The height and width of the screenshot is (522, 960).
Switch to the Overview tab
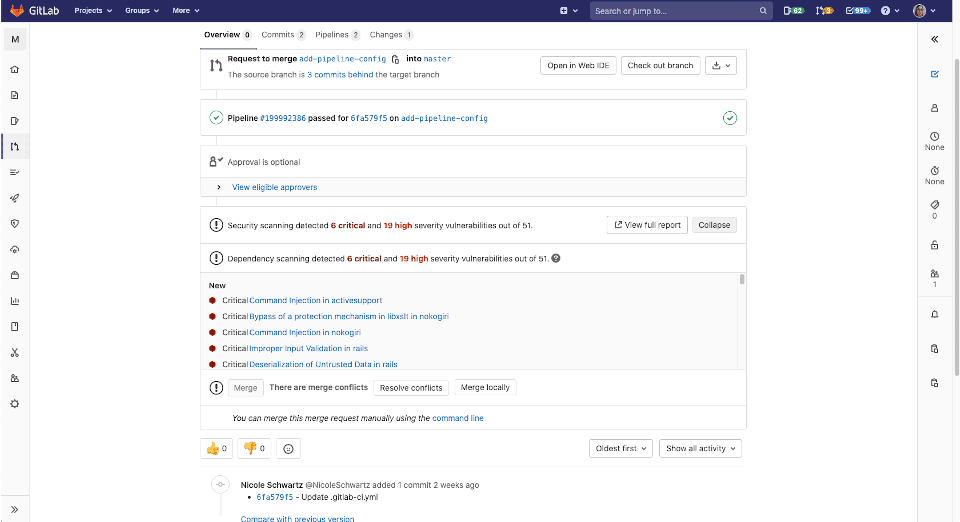(227, 35)
